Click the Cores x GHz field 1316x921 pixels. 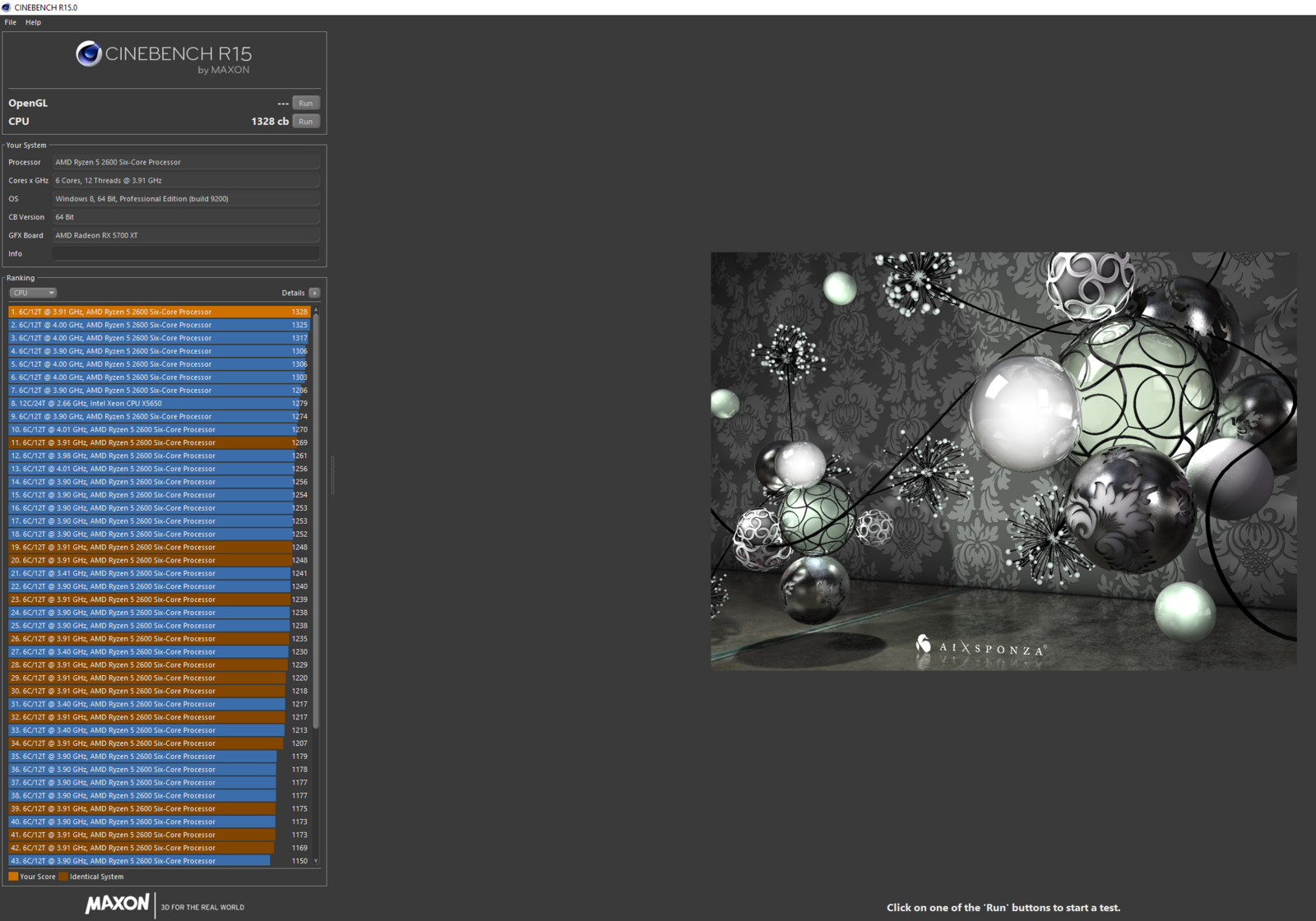[186, 180]
